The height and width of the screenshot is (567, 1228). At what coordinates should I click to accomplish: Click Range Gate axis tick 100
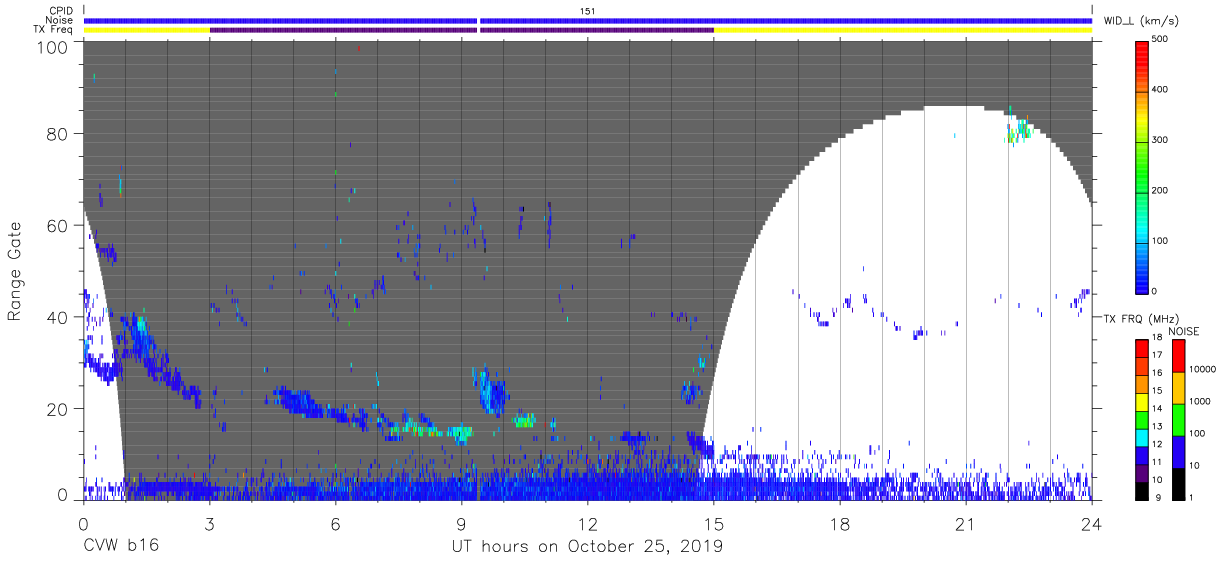click(52, 47)
